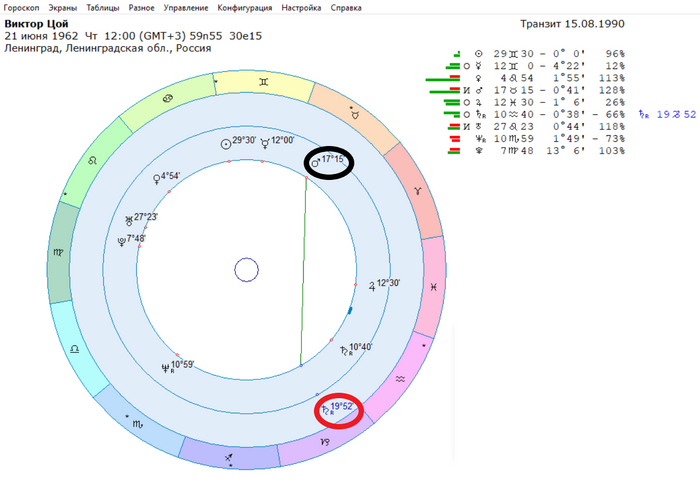700x486 pixels.
Task: Click the Pluto glyph in the planets table
Action: [x=479, y=151]
